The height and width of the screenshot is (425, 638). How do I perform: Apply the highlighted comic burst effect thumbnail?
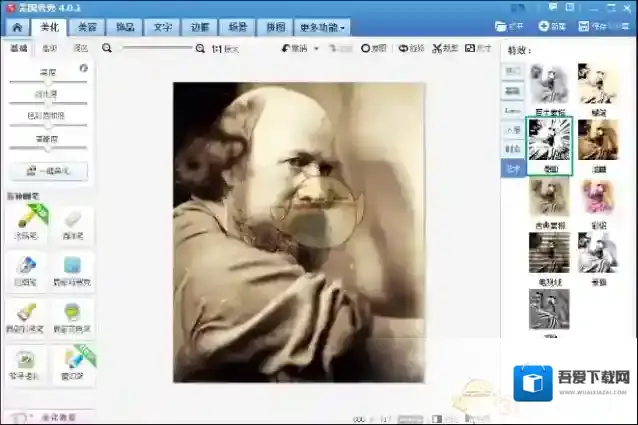[x=549, y=140]
